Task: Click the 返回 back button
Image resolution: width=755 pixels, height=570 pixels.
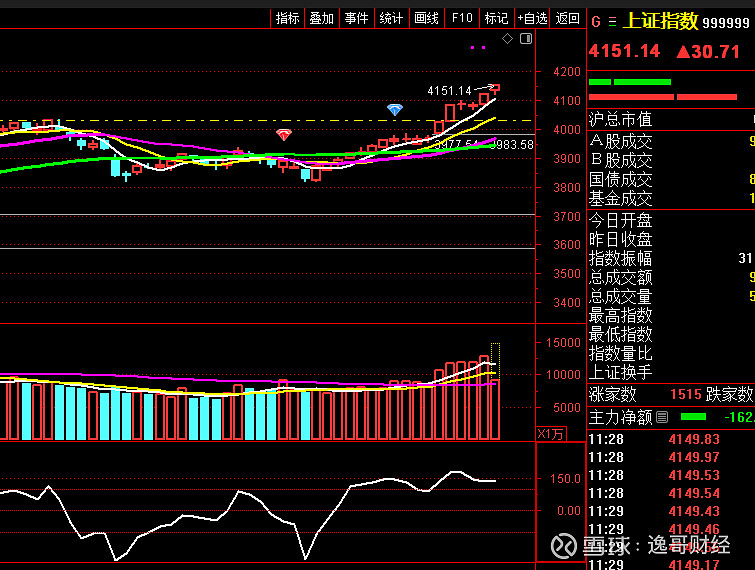Action: coord(567,18)
